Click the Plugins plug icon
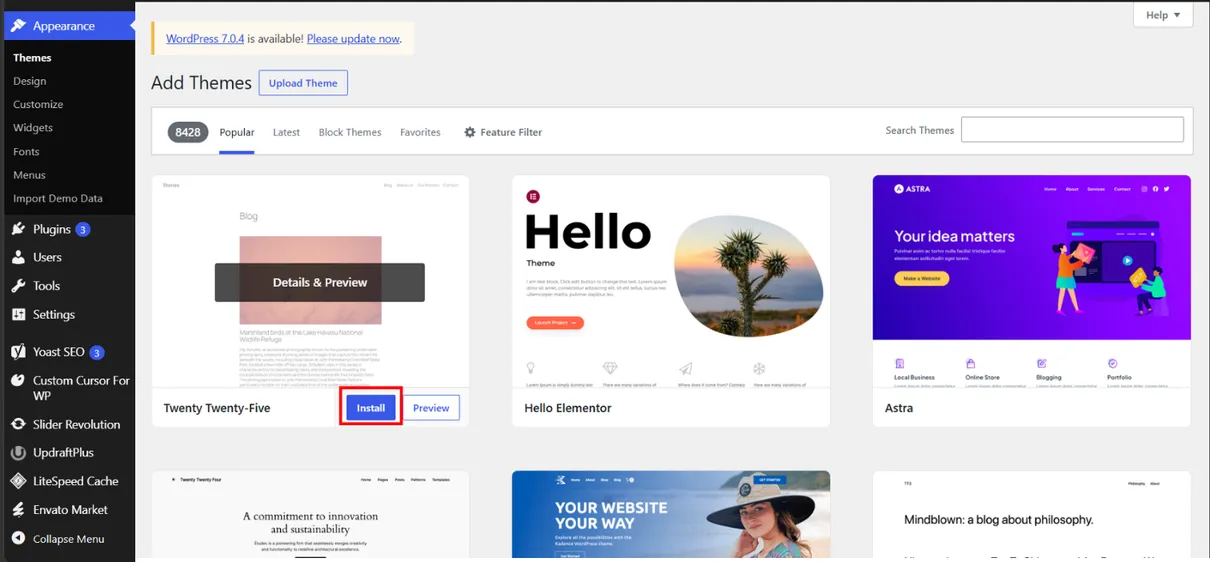Viewport: 1210px width, 562px height. [x=18, y=229]
